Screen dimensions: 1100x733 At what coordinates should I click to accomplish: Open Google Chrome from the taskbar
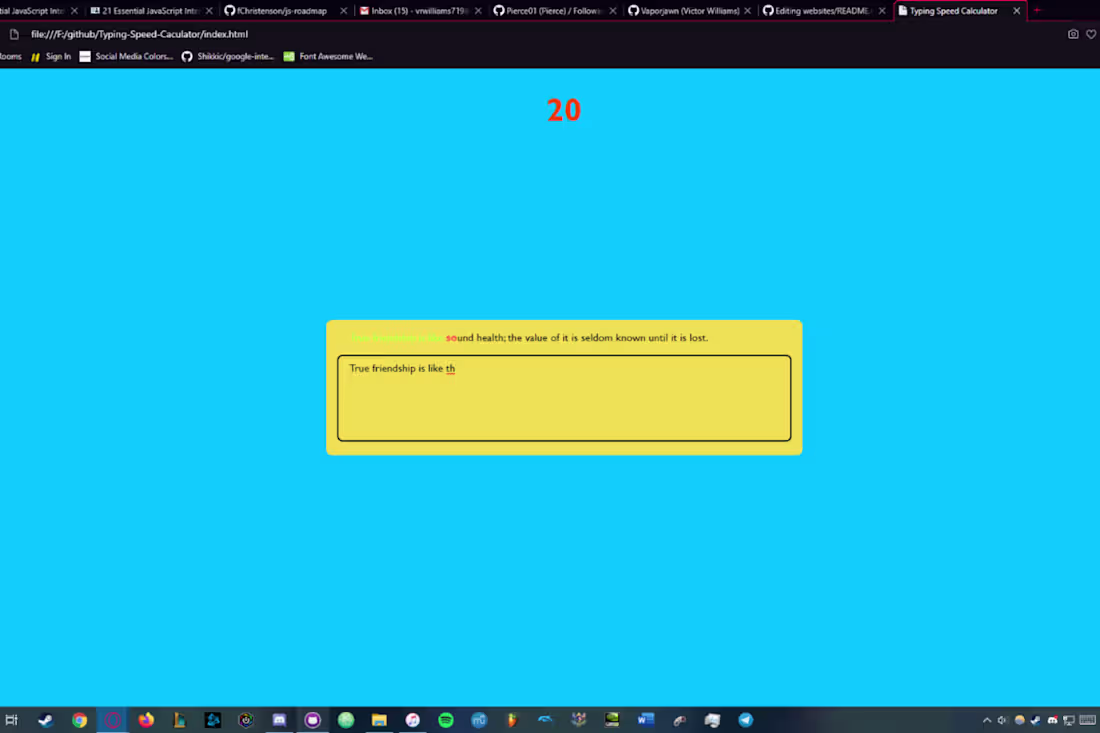pyautogui.click(x=79, y=720)
